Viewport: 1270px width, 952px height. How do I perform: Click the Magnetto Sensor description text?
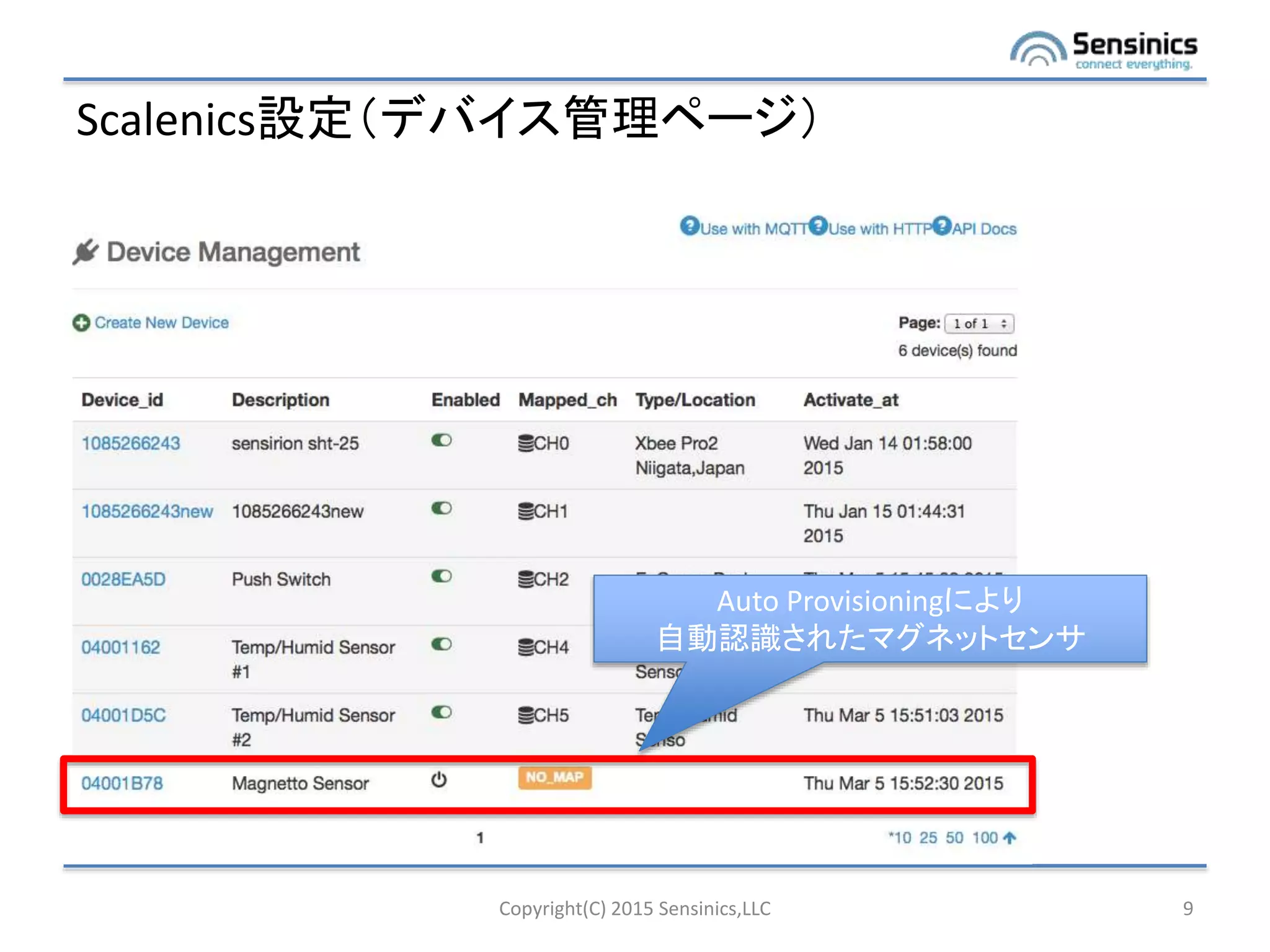[x=300, y=783]
